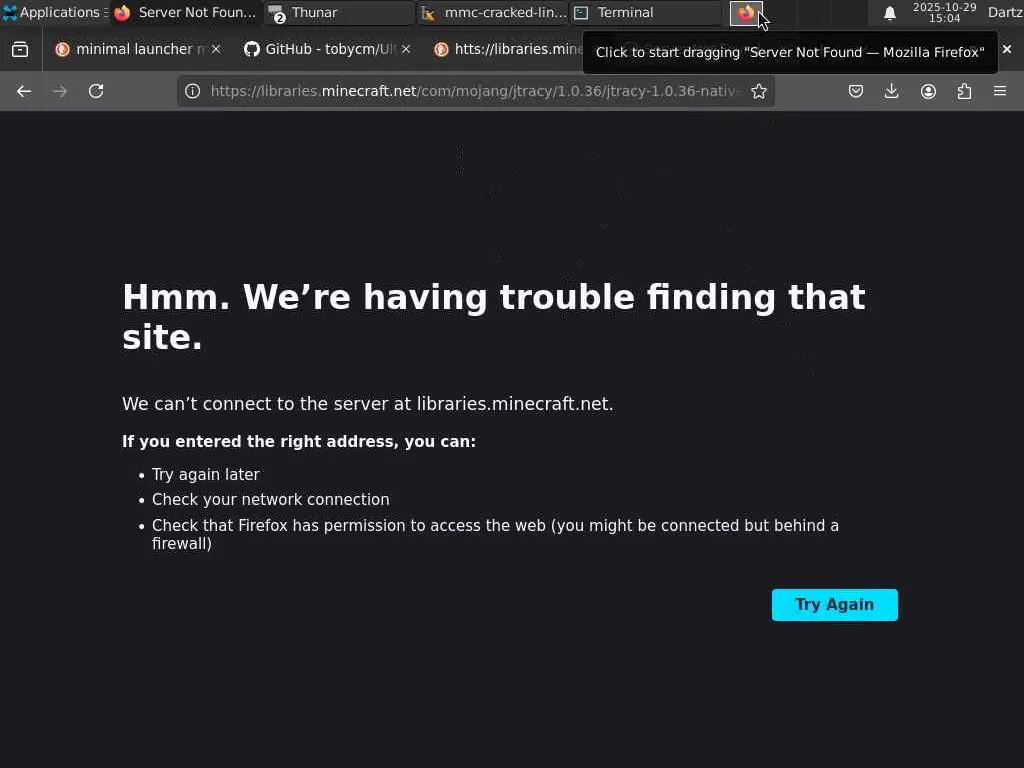1024x768 pixels.
Task: Reload the current page
Action: 96,91
